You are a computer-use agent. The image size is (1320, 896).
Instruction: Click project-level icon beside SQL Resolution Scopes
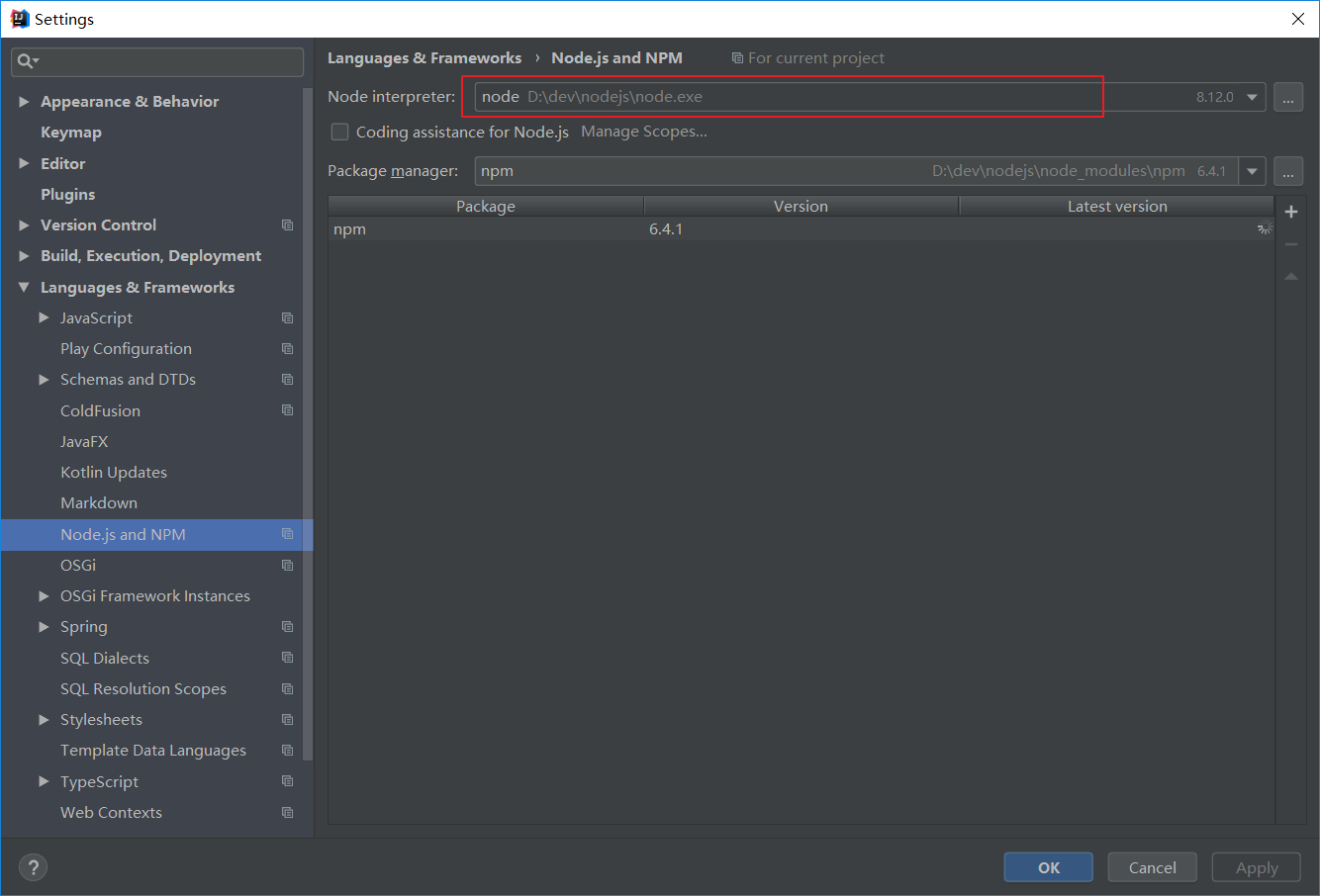(x=287, y=689)
